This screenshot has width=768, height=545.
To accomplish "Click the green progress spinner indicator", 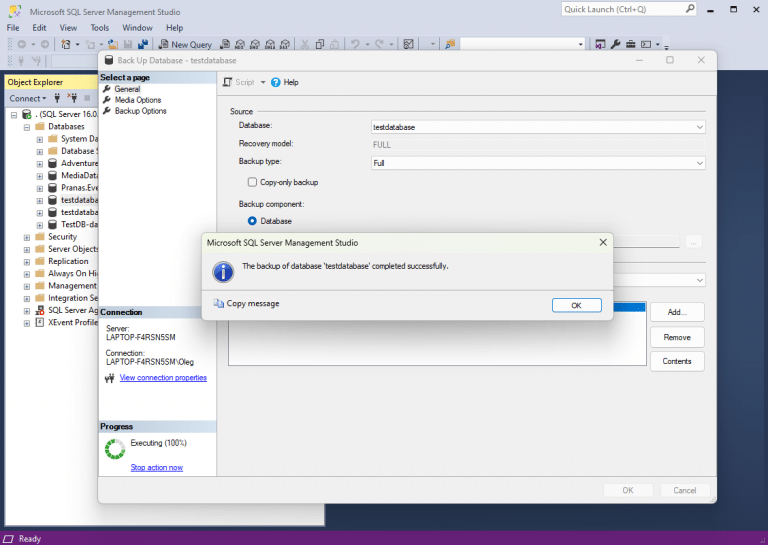I will pyautogui.click(x=115, y=449).
